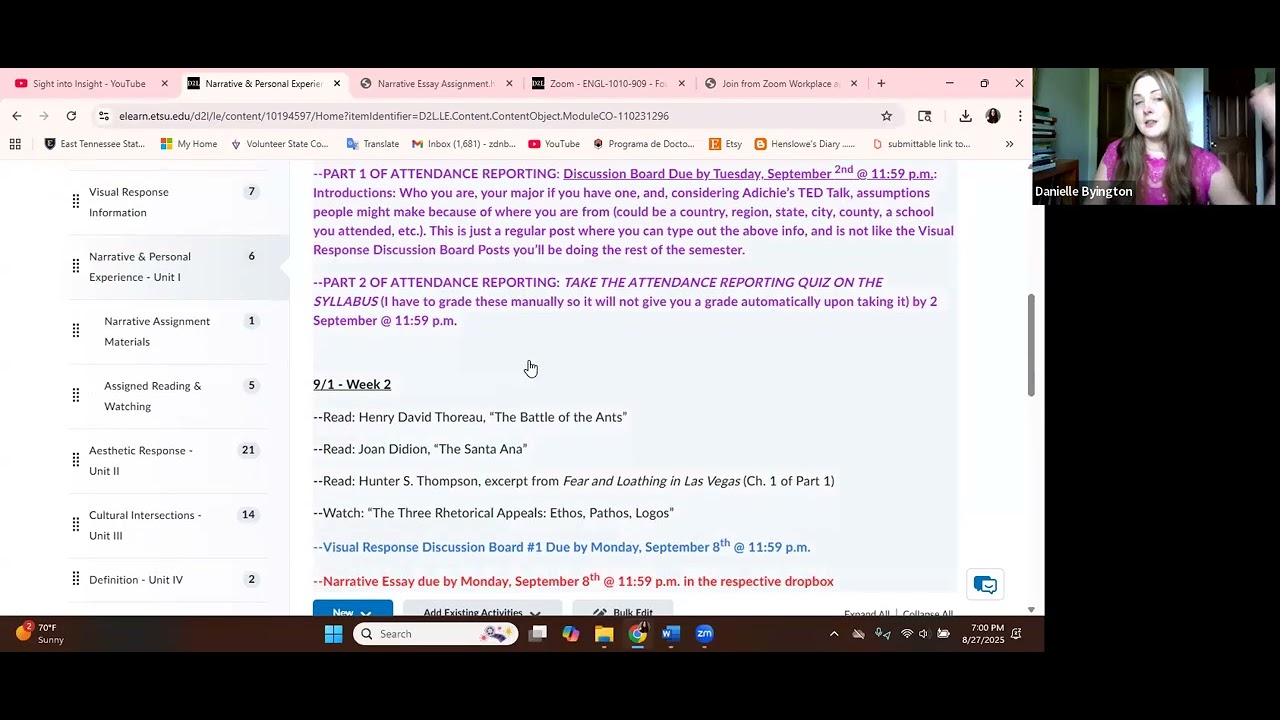Open the search-tabs icon beside bookmark star
Image resolution: width=1280 pixels, height=720 pixels.
[x=924, y=116]
